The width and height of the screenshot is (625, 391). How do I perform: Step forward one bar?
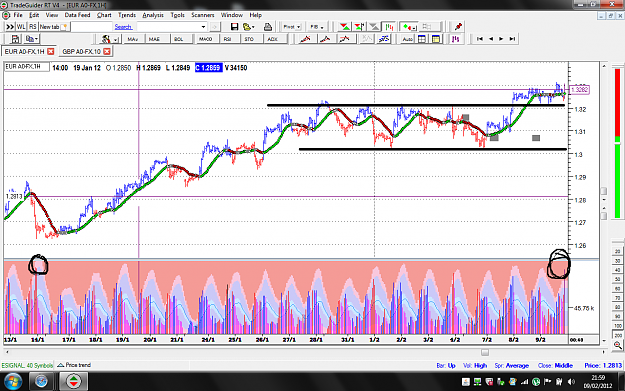[x=501, y=39]
